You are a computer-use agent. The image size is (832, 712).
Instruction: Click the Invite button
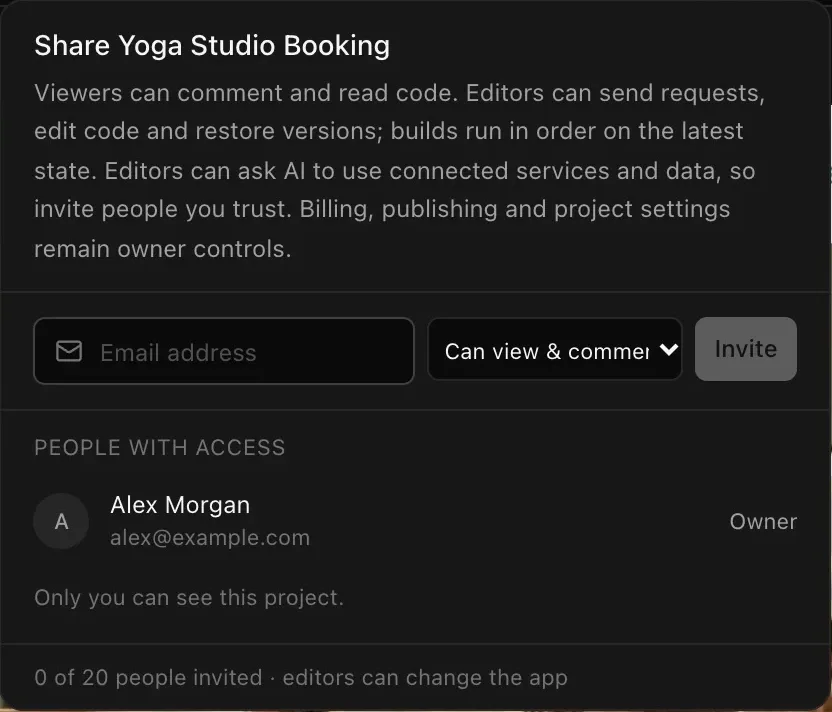tap(746, 349)
